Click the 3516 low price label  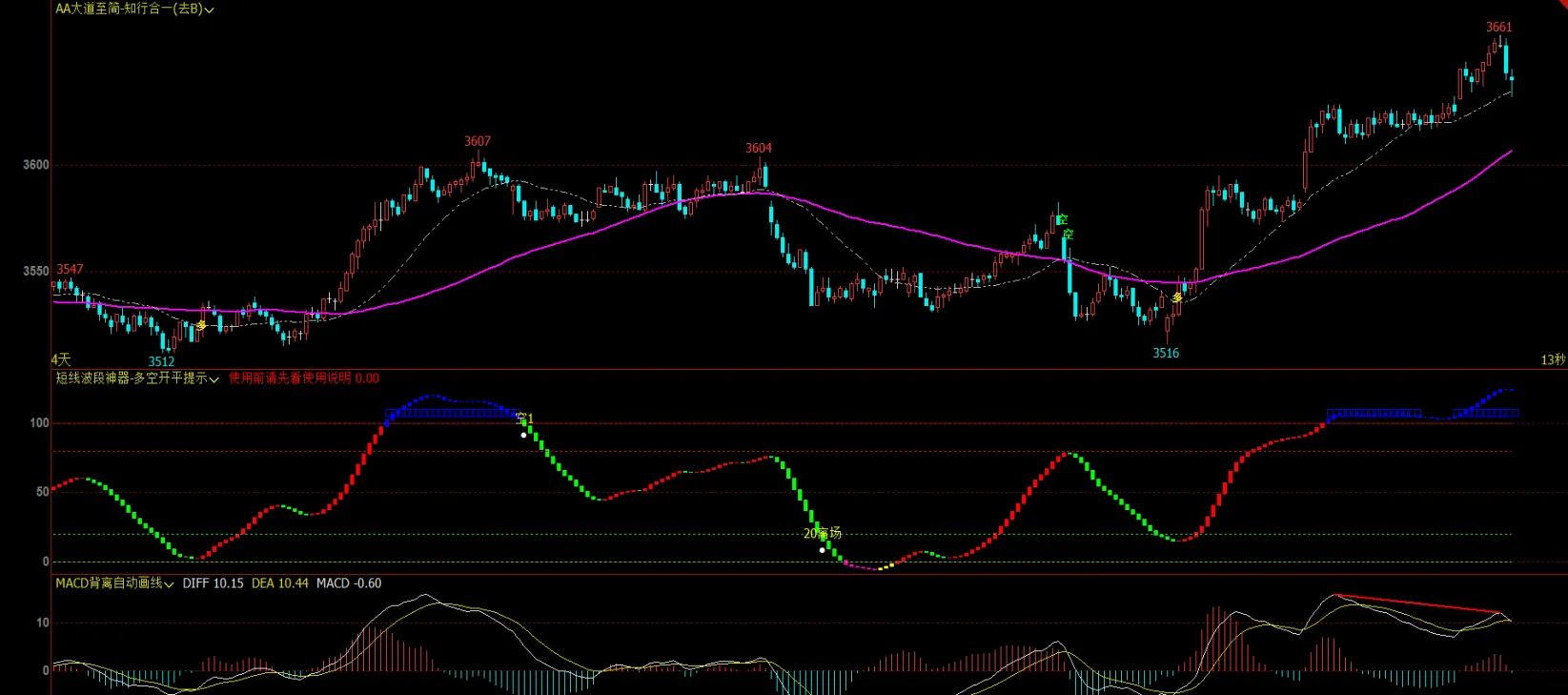1166,353
